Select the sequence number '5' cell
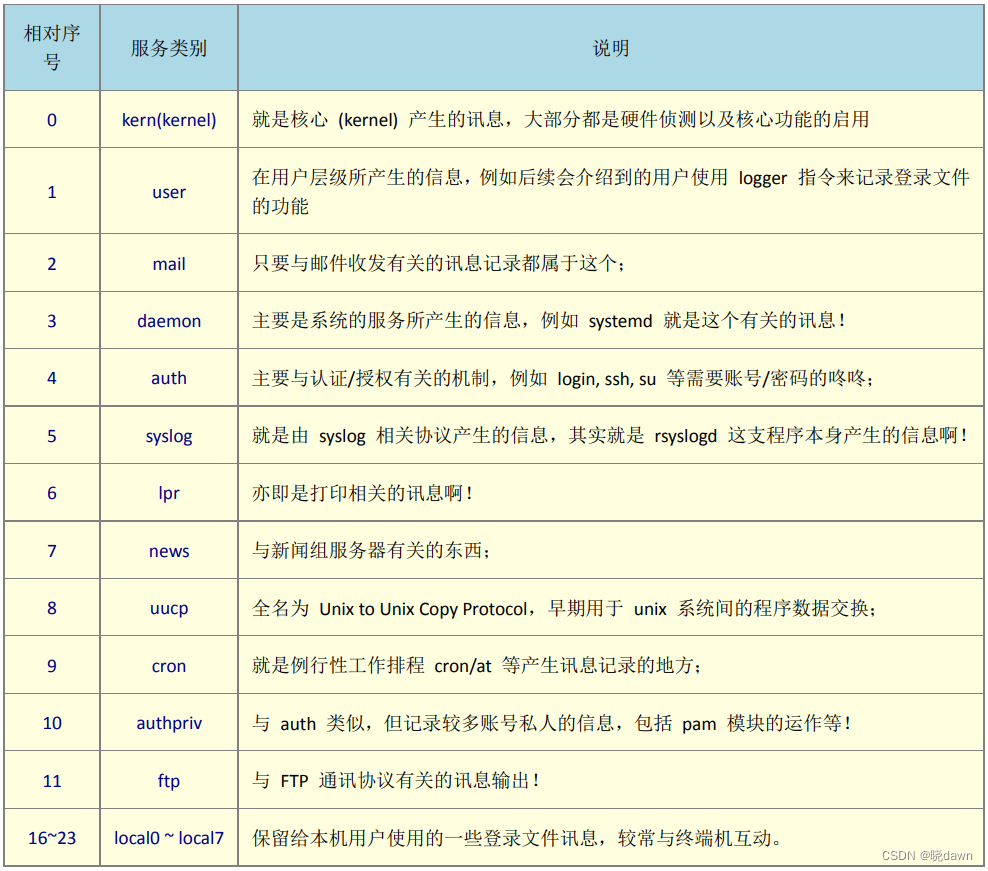The width and height of the screenshot is (988, 871). (52, 436)
